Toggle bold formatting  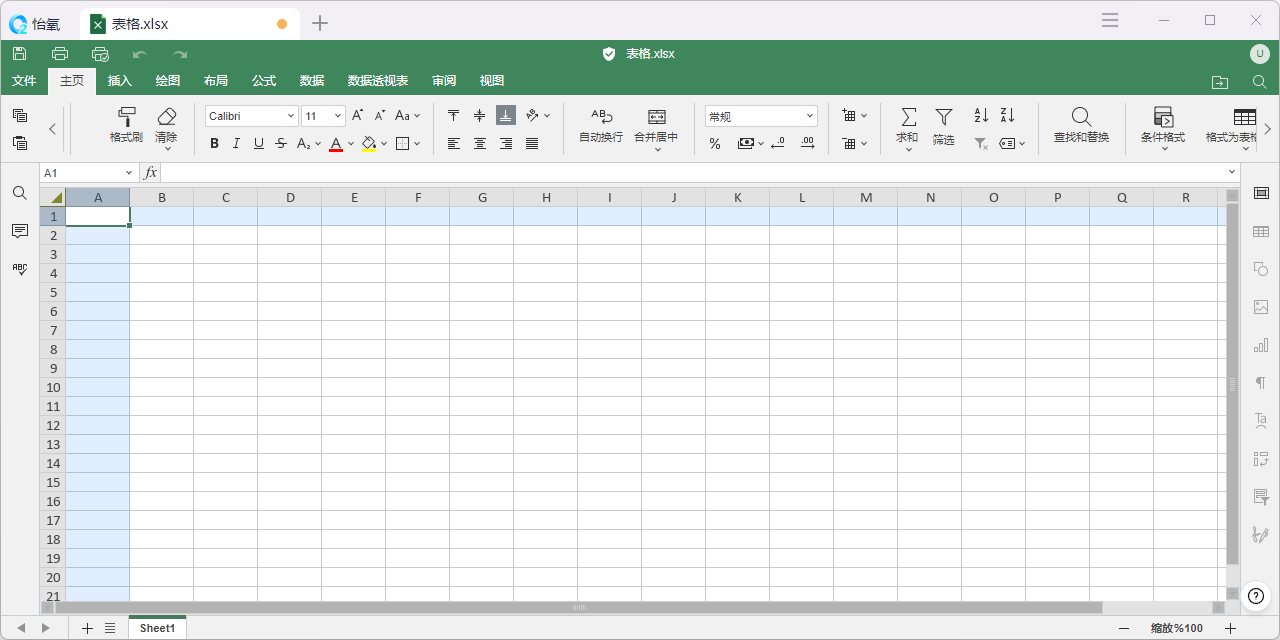coord(214,143)
